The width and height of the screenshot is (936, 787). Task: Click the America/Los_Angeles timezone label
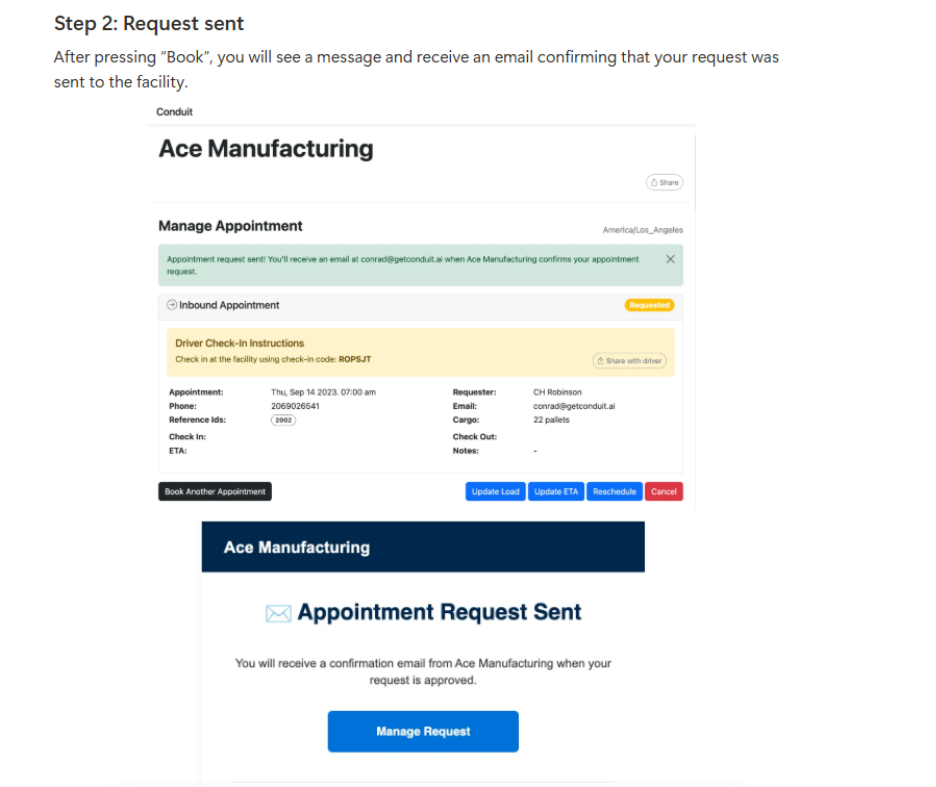(642, 230)
